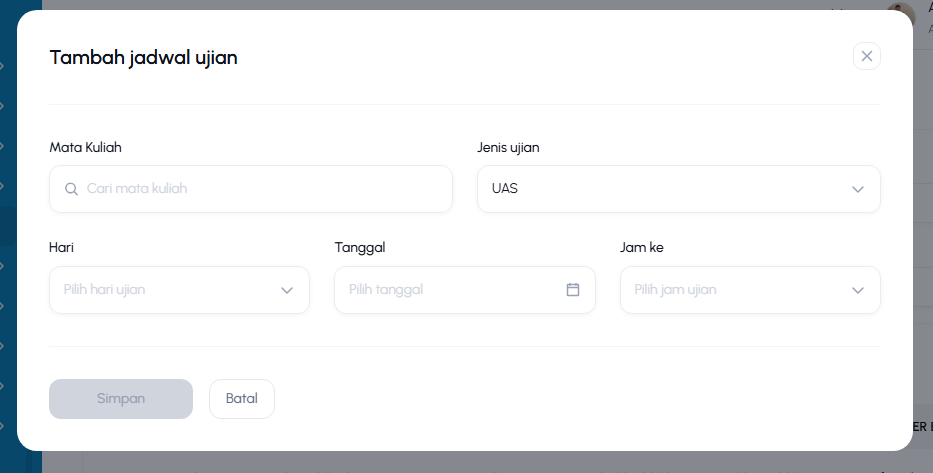Screen dimensions: 933x473
Task: Click the Jam ke field label
Action: [x=641, y=248]
